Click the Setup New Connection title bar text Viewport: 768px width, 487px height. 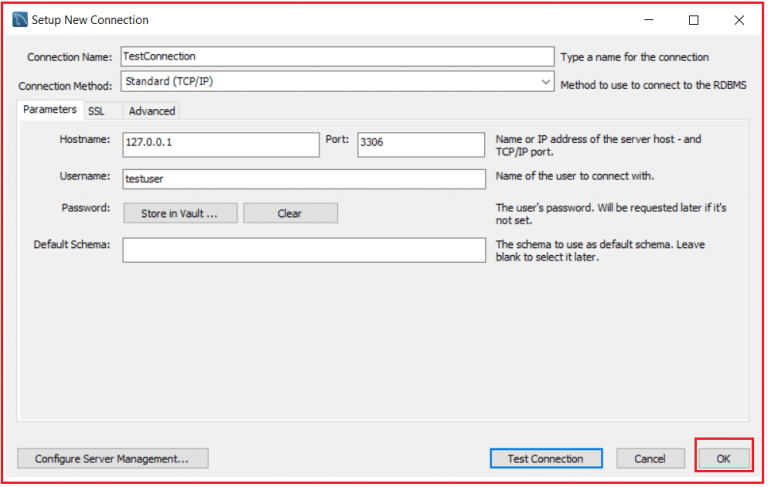pos(90,19)
